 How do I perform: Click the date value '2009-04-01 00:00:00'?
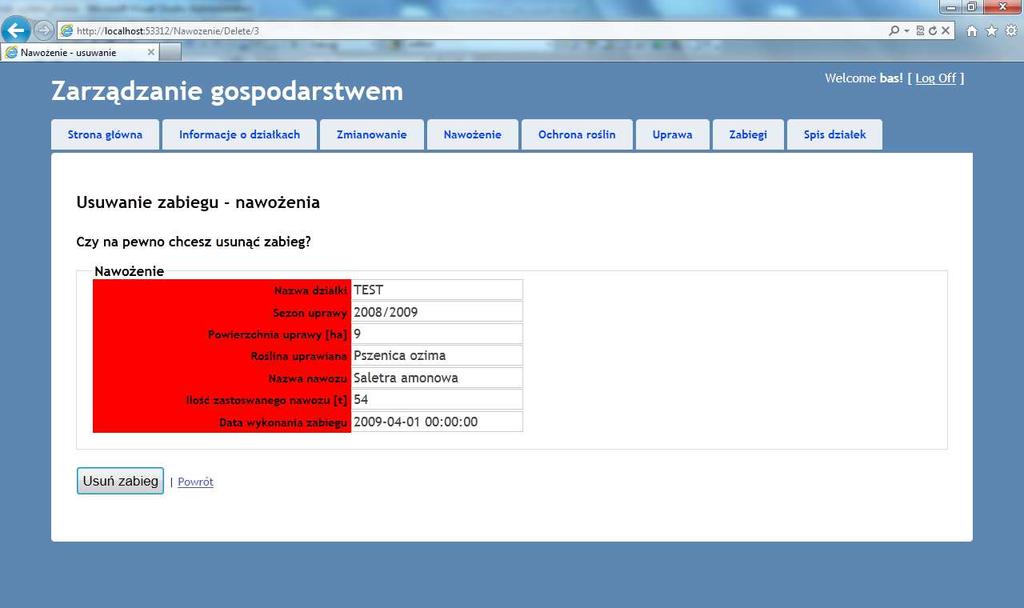click(416, 422)
